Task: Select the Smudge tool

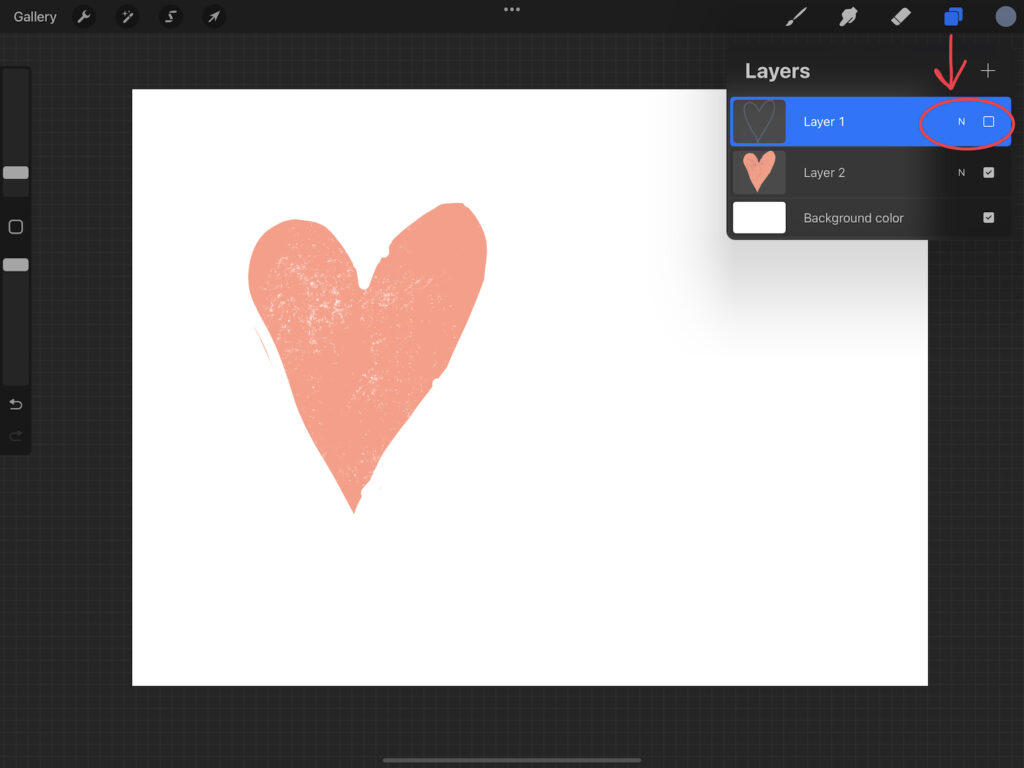Action: pyautogui.click(x=848, y=17)
